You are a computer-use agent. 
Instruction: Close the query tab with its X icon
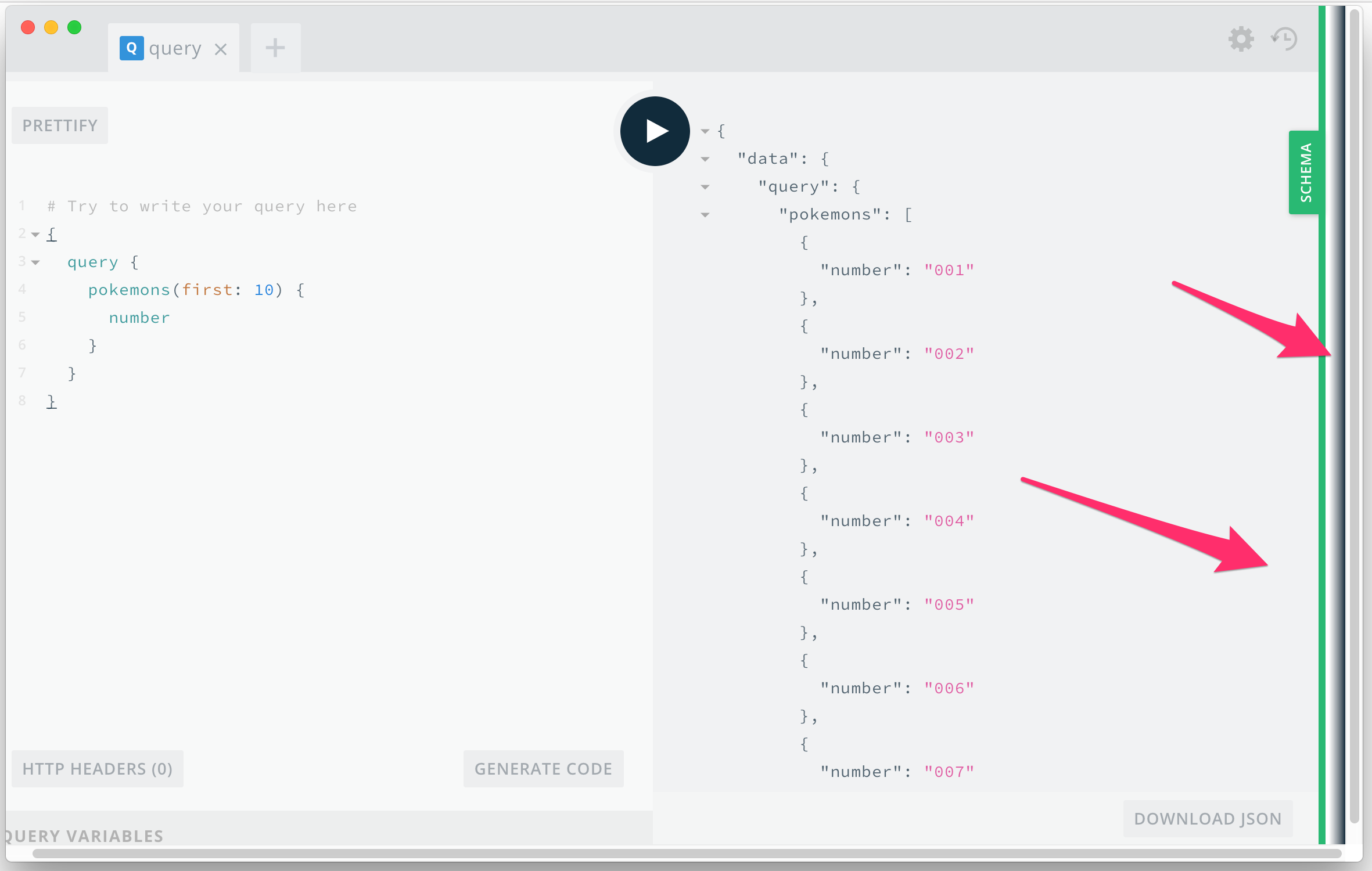221,49
